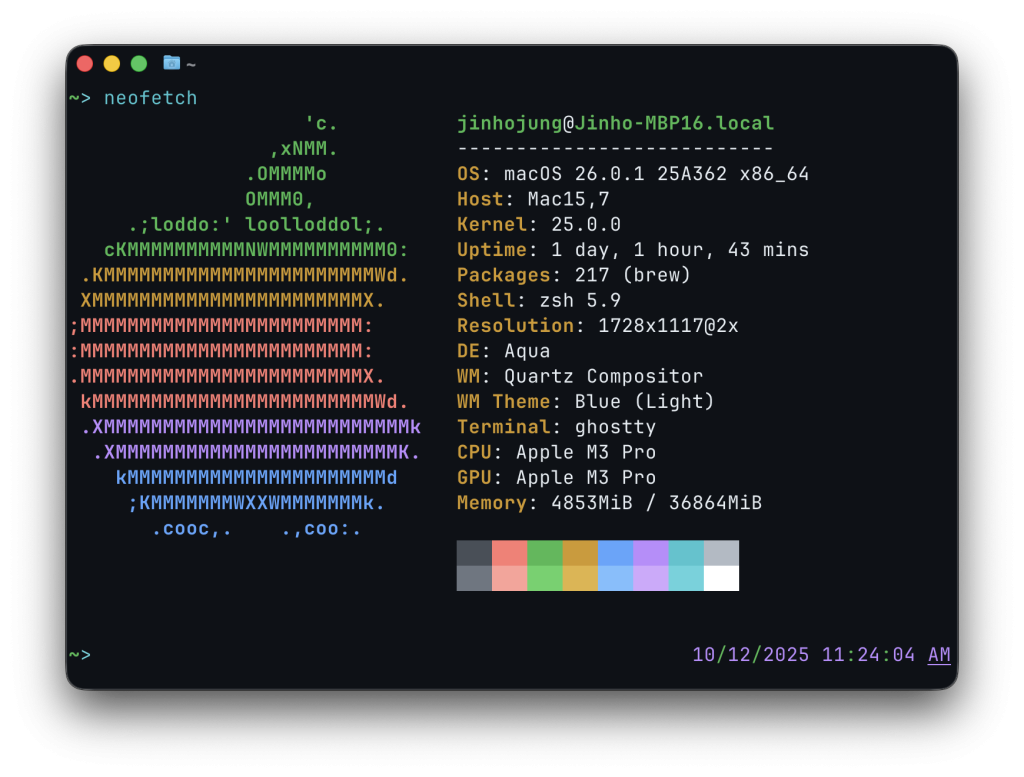Click the tilde title in title bar
The image size is (1024, 777).
[190, 64]
